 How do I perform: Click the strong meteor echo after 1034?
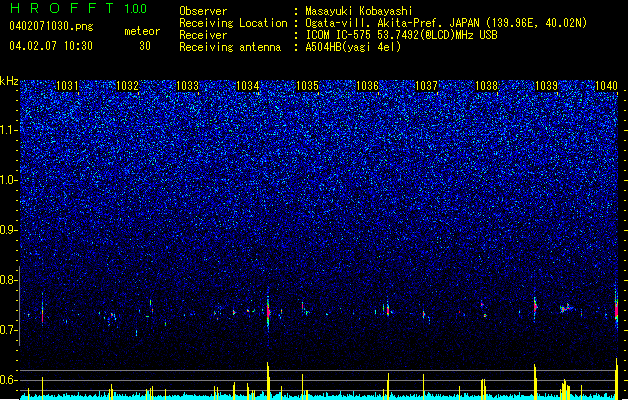pos(268,311)
